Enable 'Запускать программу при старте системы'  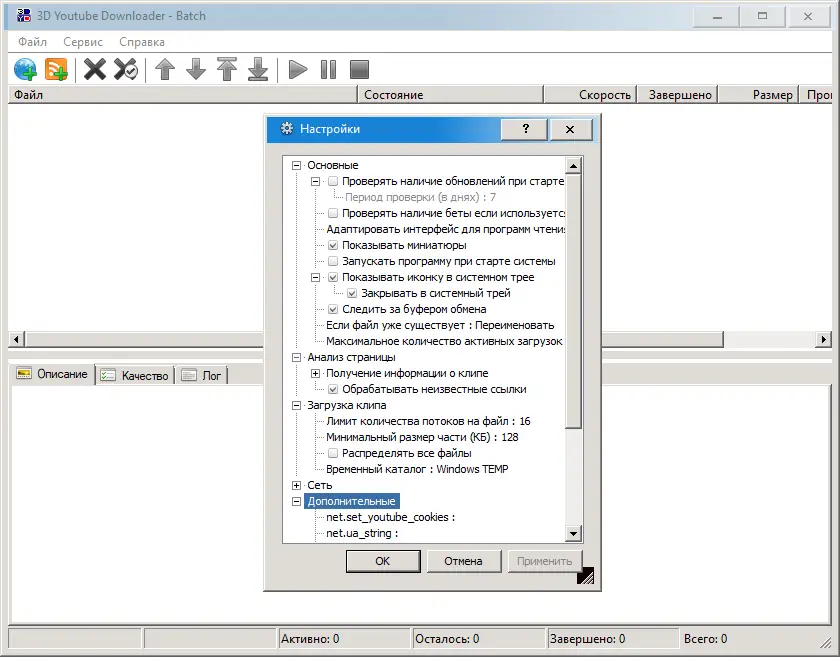point(333,262)
